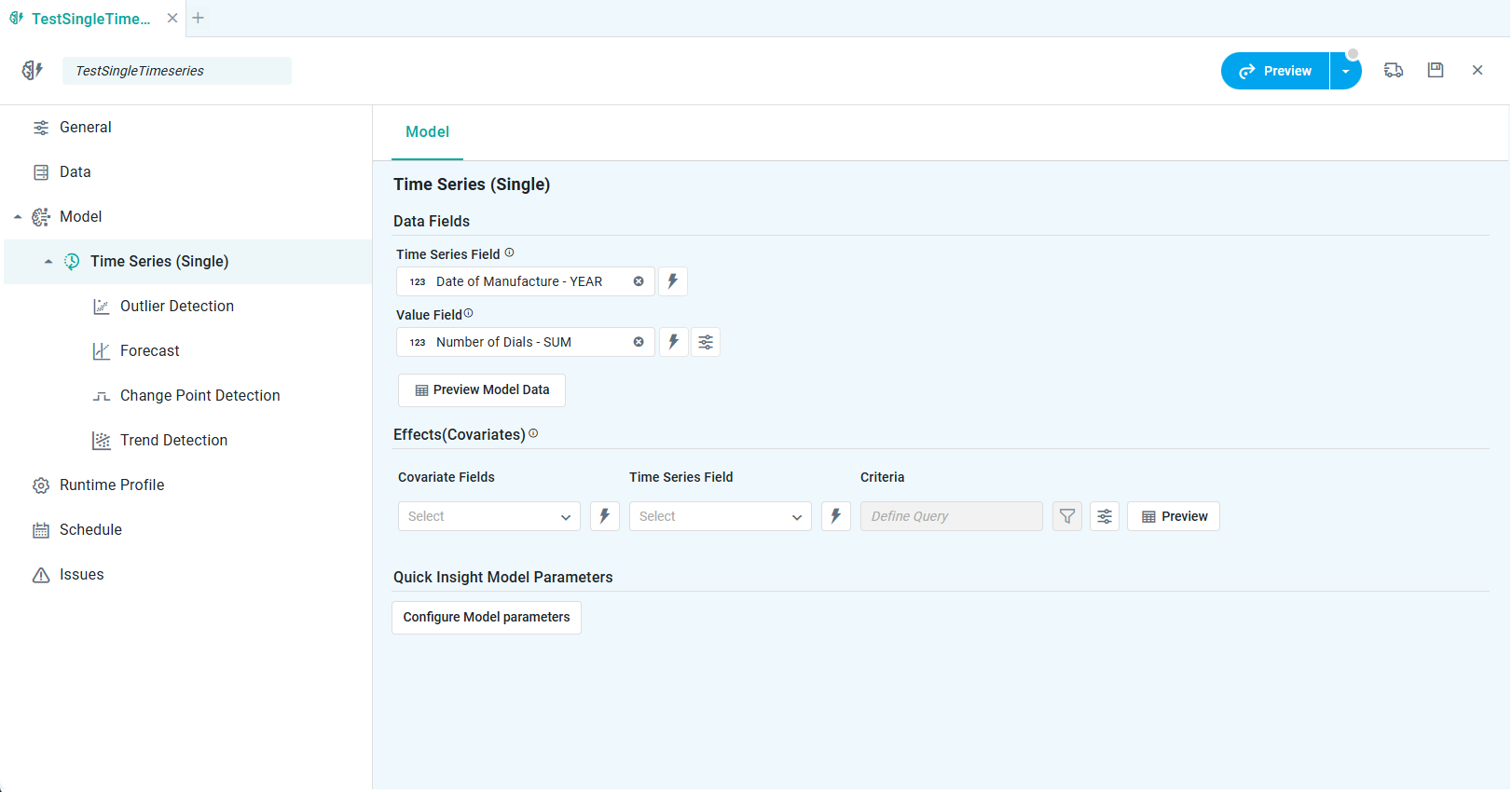Open settings sliders icon beside Value Field

(706, 342)
